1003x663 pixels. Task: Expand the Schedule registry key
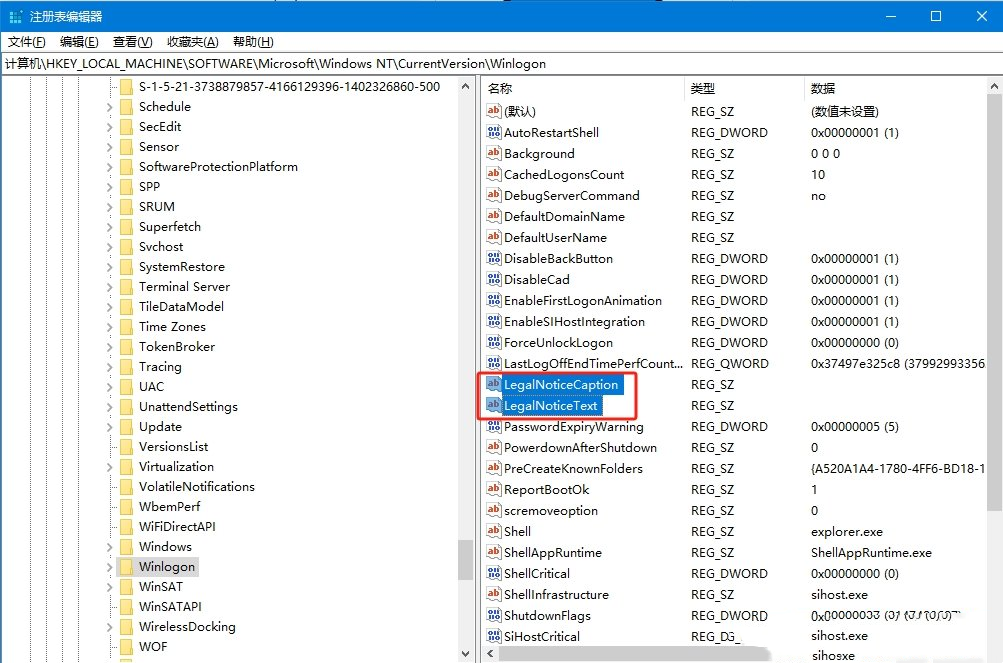pyautogui.click(x=109, y=107)
